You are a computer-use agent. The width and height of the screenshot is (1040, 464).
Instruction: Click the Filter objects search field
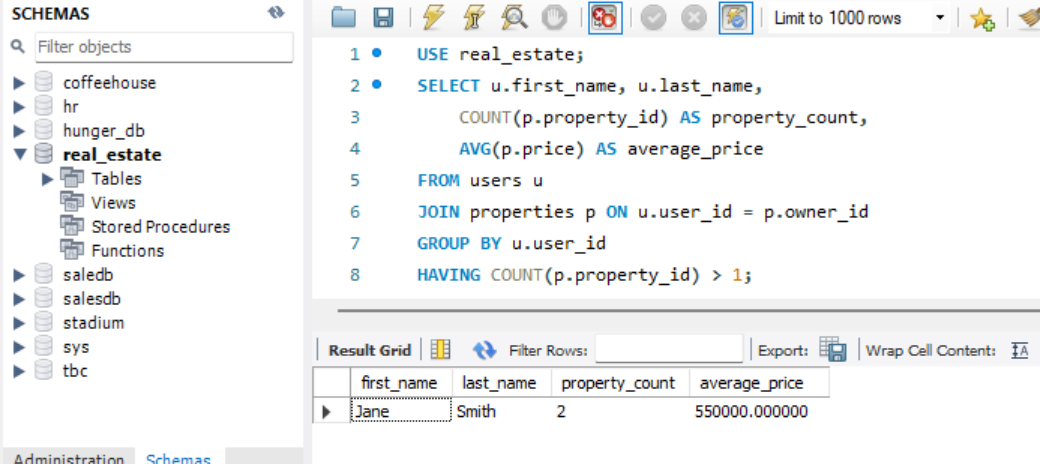click(164, 47)
